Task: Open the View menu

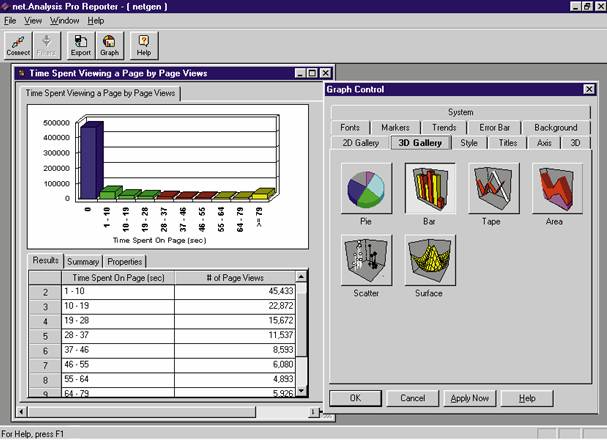Action: coord(33,21)
